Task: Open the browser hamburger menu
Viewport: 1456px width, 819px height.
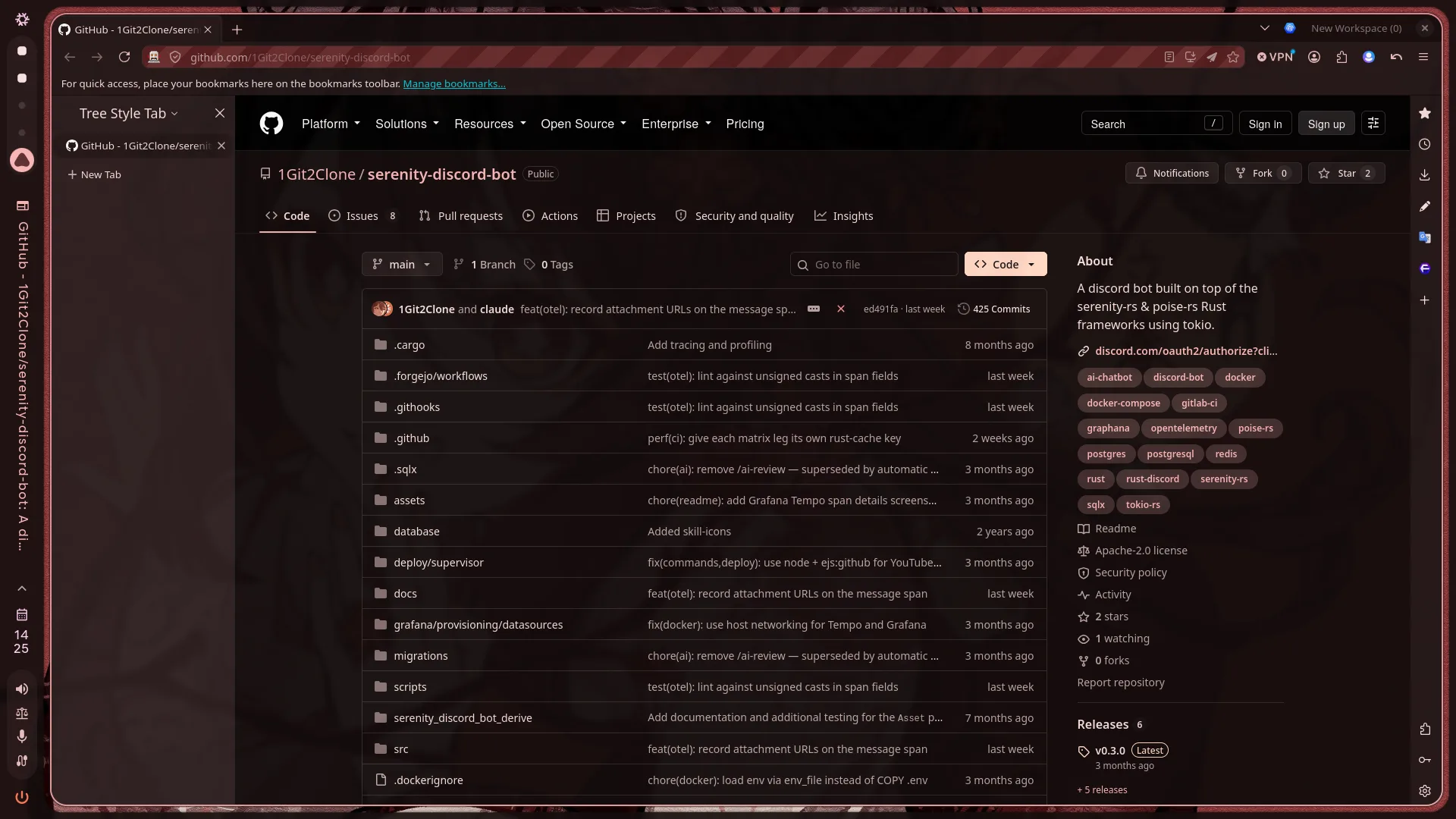Action: click(1423, 57)
